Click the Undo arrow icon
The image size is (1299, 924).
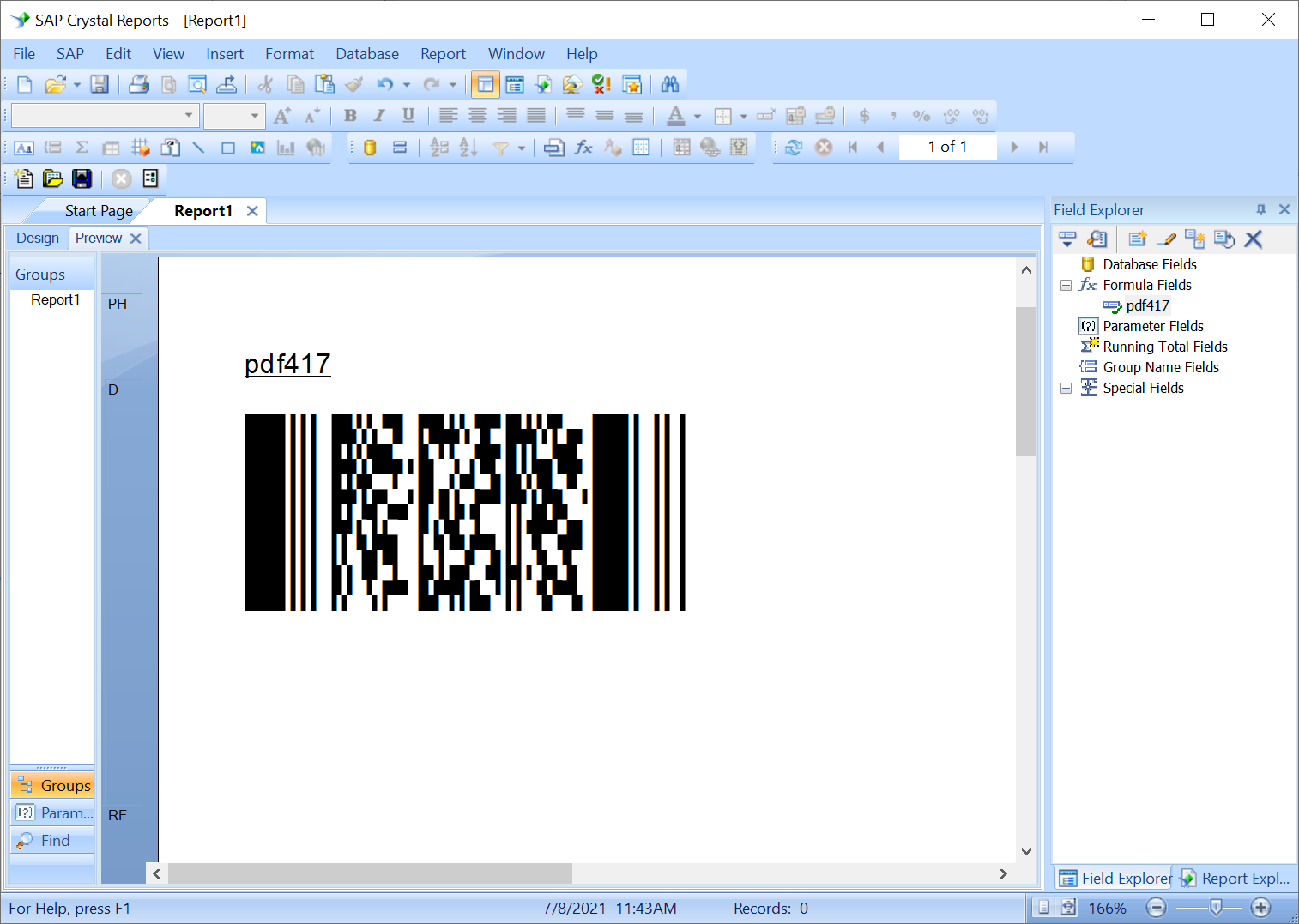pyautogui.click(x=385, y=84)
